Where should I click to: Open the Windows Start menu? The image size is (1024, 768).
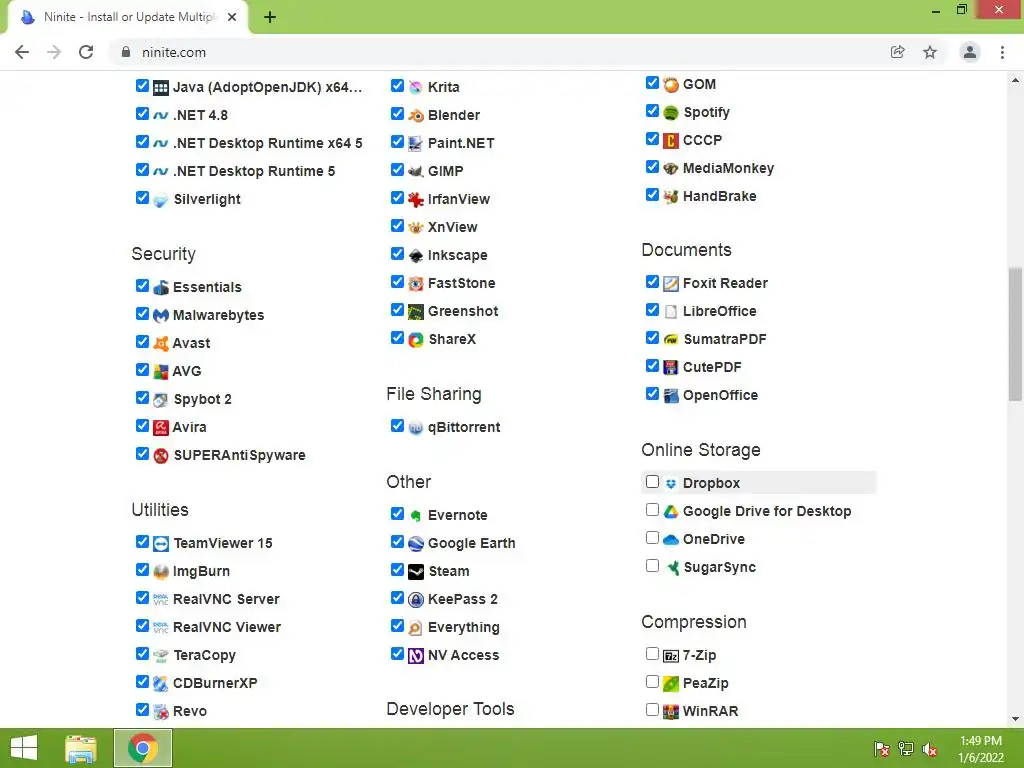[x=24, y=748]
